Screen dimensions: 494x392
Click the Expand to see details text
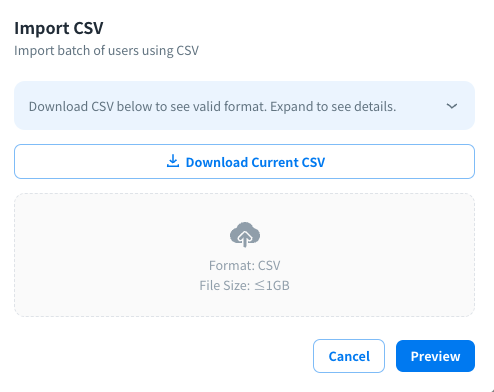(x=333, y=107)
